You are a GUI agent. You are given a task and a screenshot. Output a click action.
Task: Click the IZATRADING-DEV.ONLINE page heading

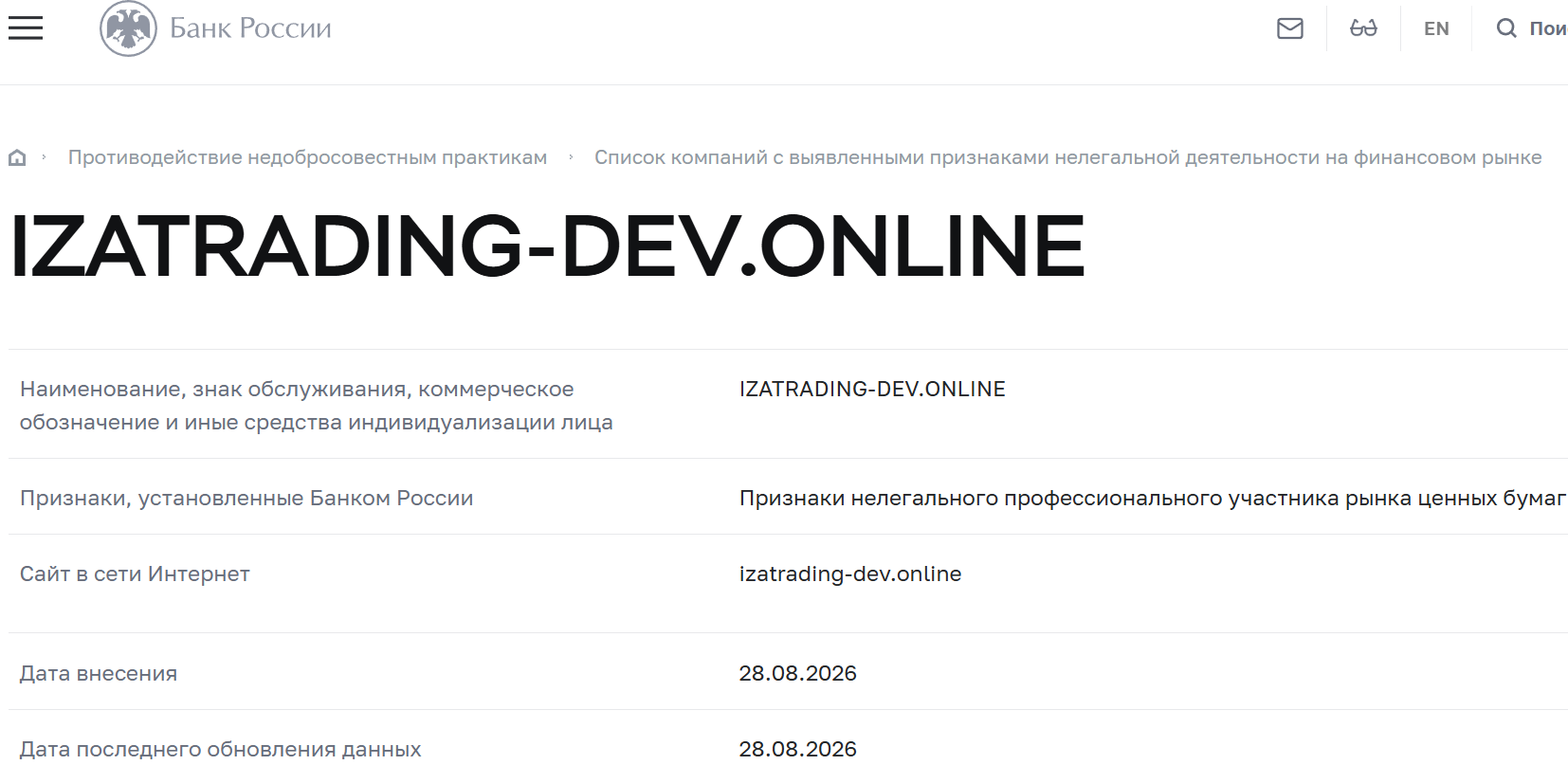coord(548,246)
